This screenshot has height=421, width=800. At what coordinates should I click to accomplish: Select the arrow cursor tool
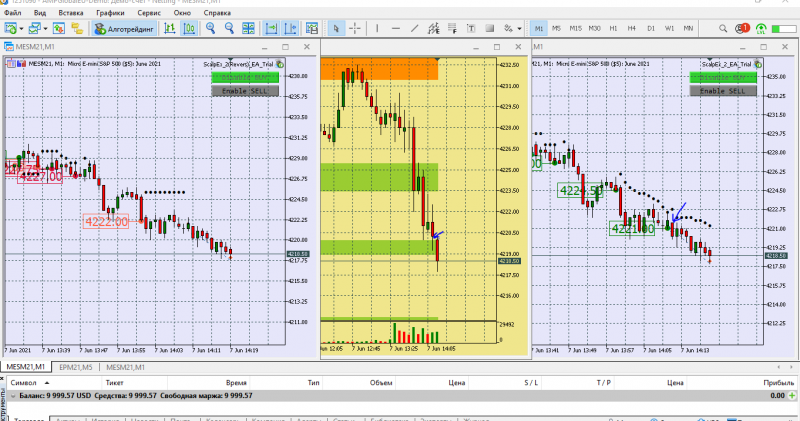[336, 29]
